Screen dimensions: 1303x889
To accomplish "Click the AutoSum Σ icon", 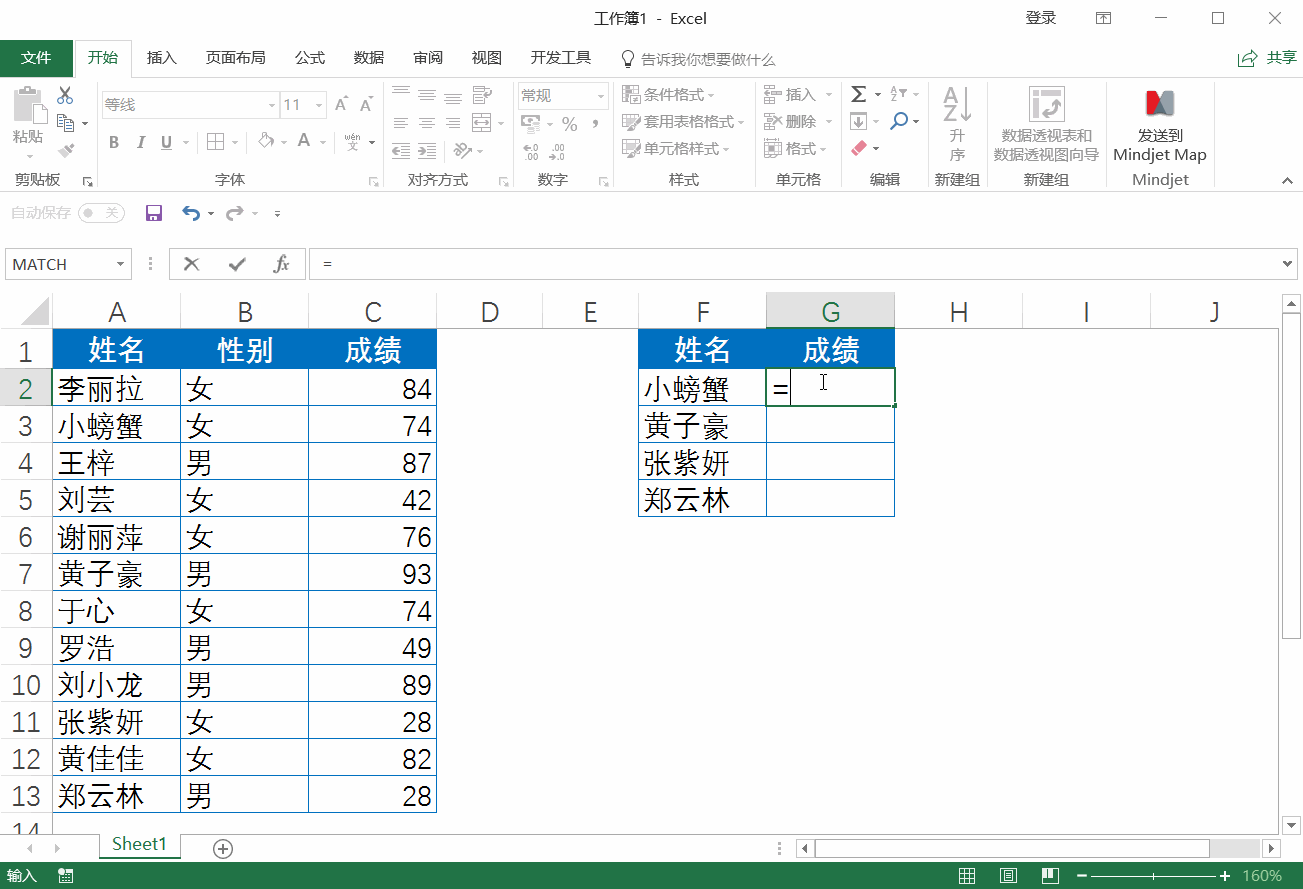I will click(x=858, y=94).
